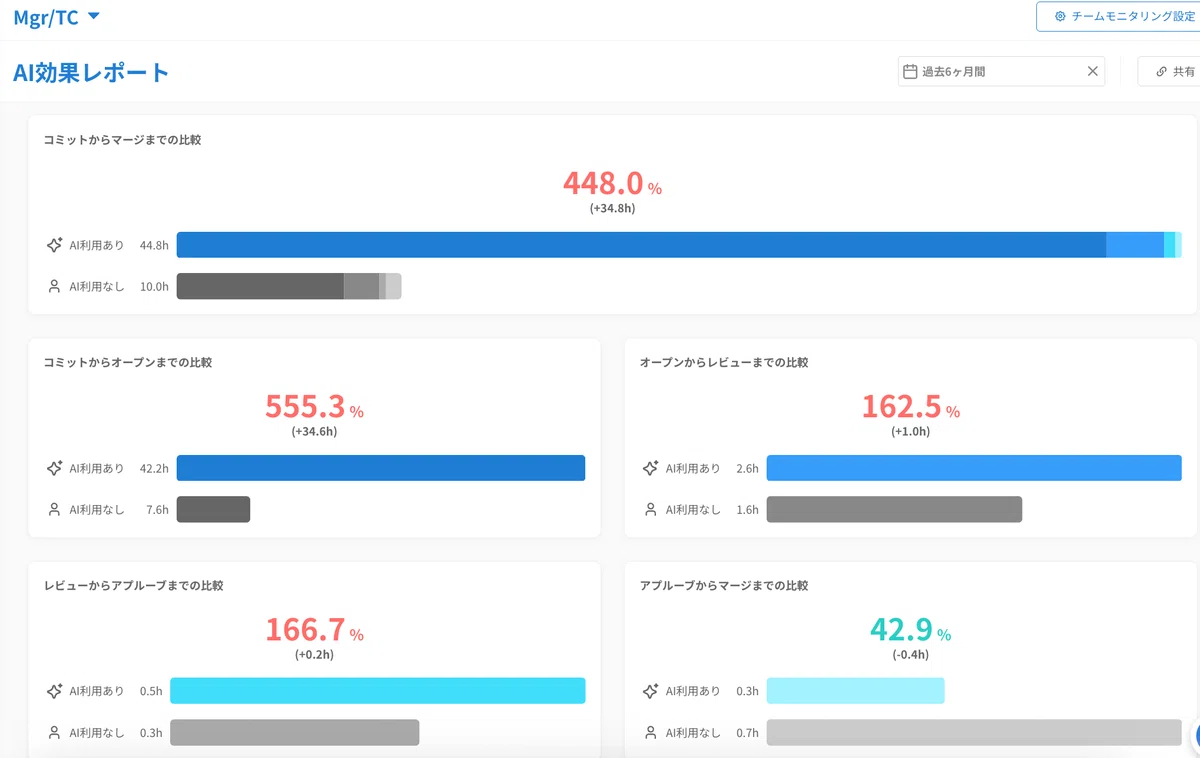Click the link icon beside 共有

click(x=1161, y=72)
